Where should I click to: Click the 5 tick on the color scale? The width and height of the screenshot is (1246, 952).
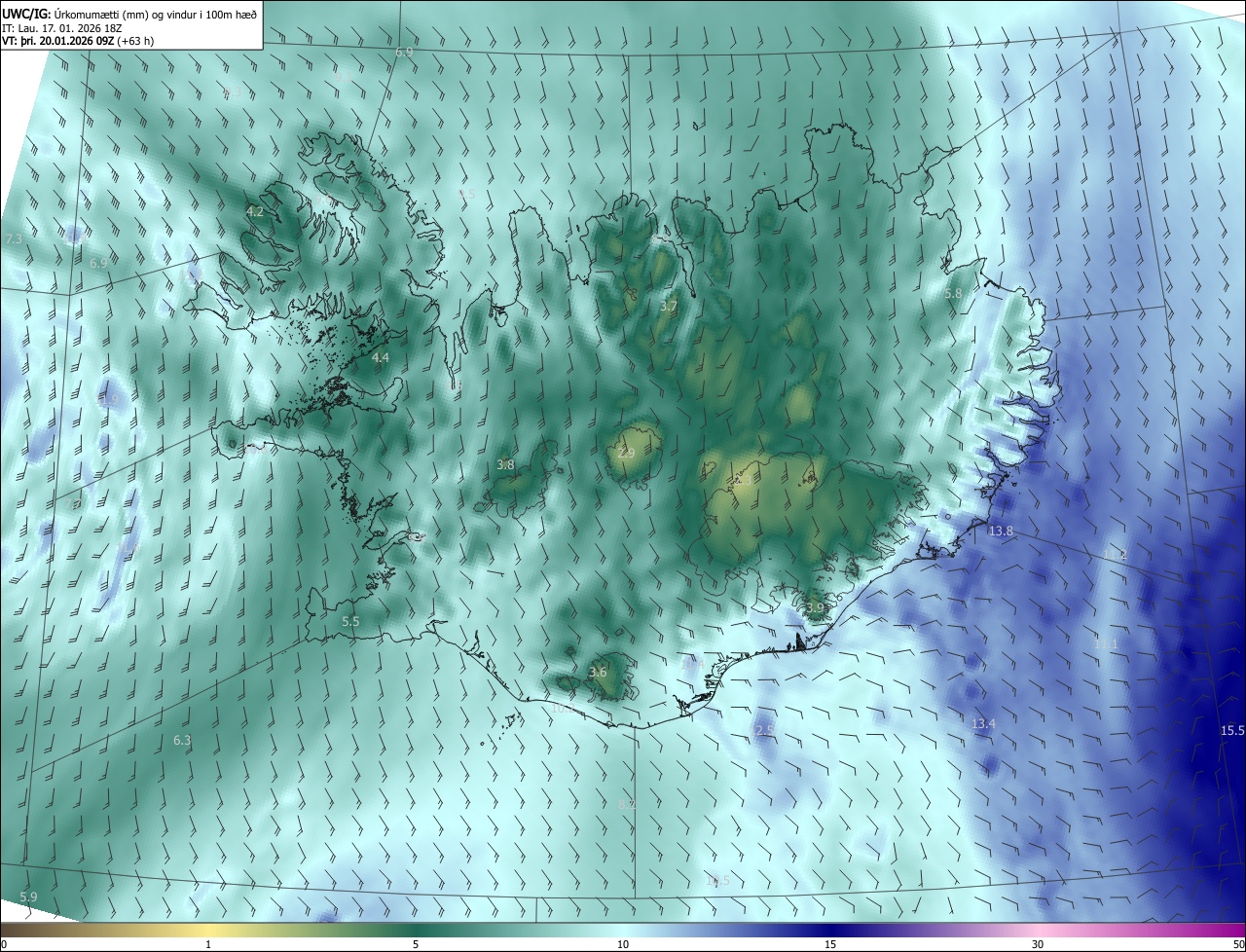coord(416,944)
